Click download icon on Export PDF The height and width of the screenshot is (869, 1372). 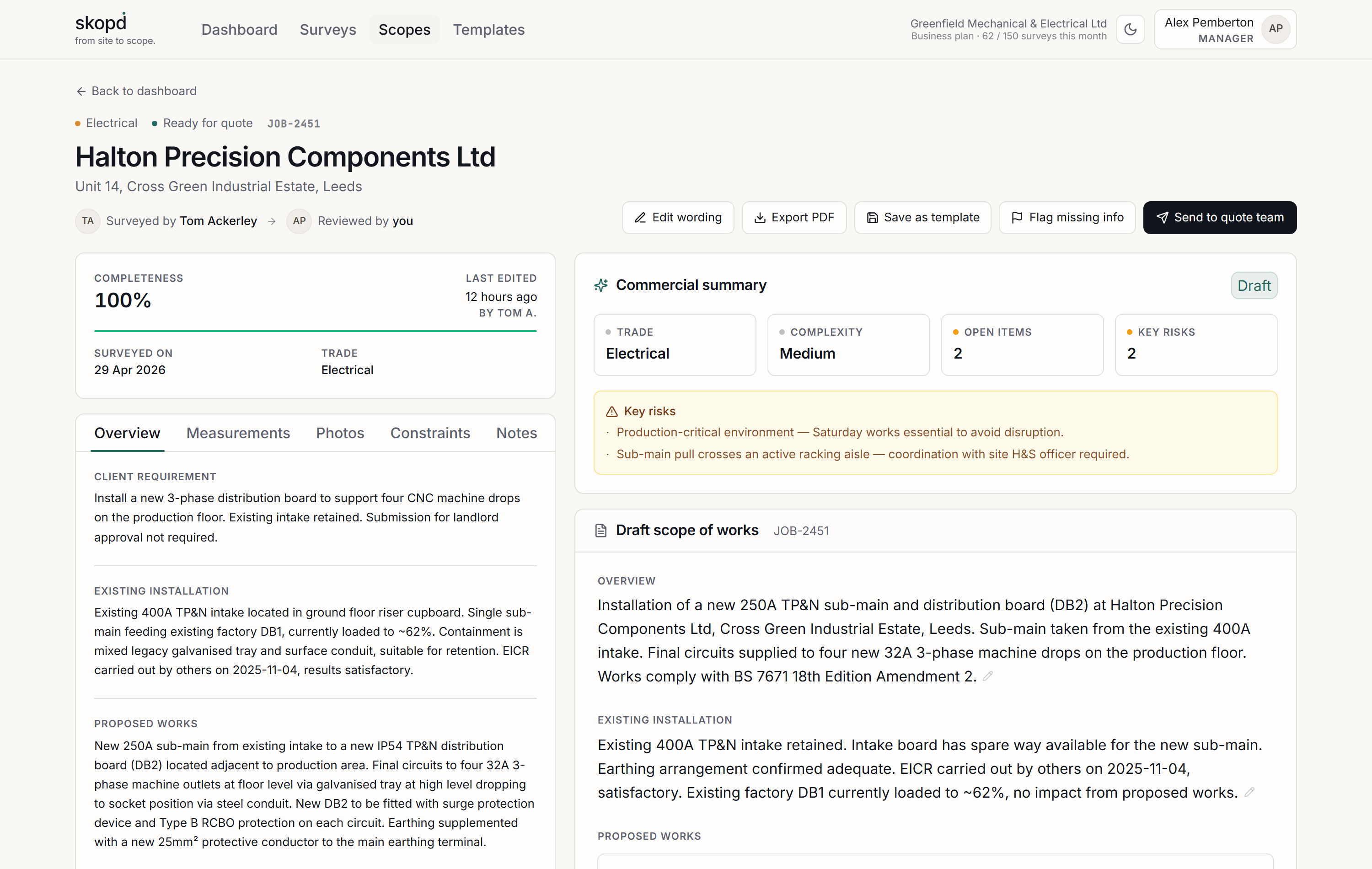point(760,218)
